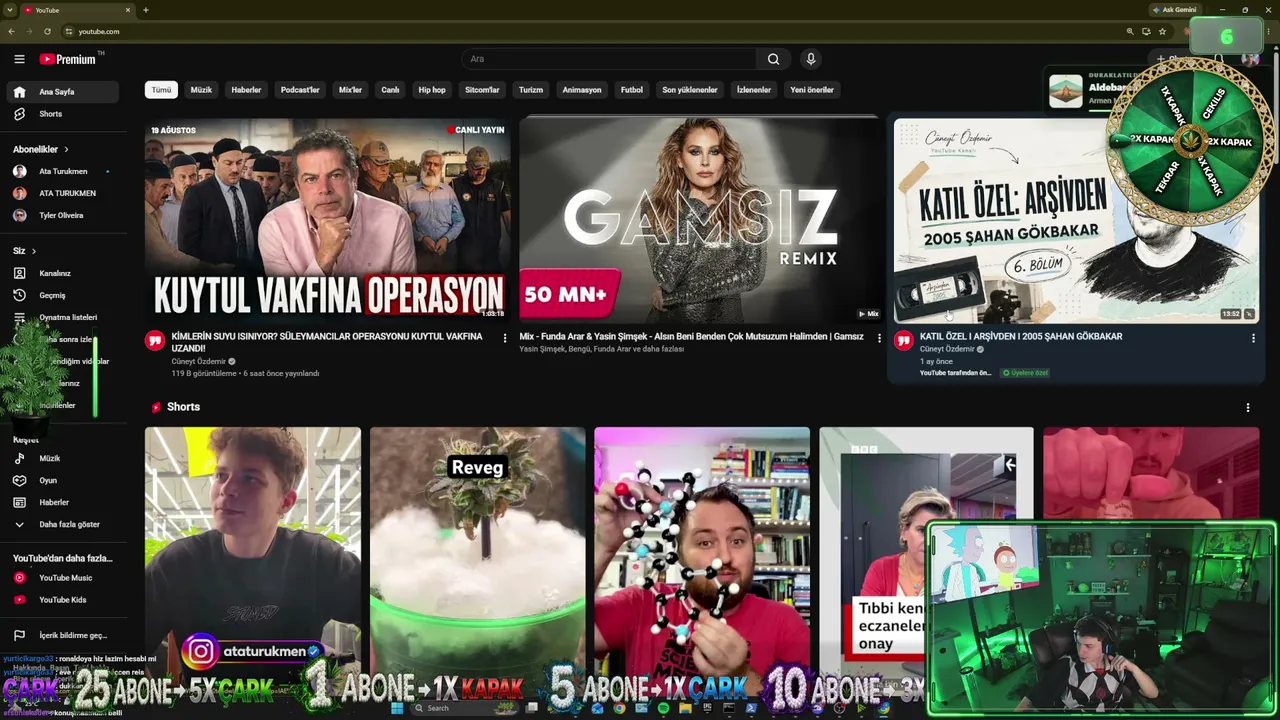The height and width of the screenshot is (720, 1280).
Task: Open Shorts from the sidebar
Action: [x=62, y=114]
